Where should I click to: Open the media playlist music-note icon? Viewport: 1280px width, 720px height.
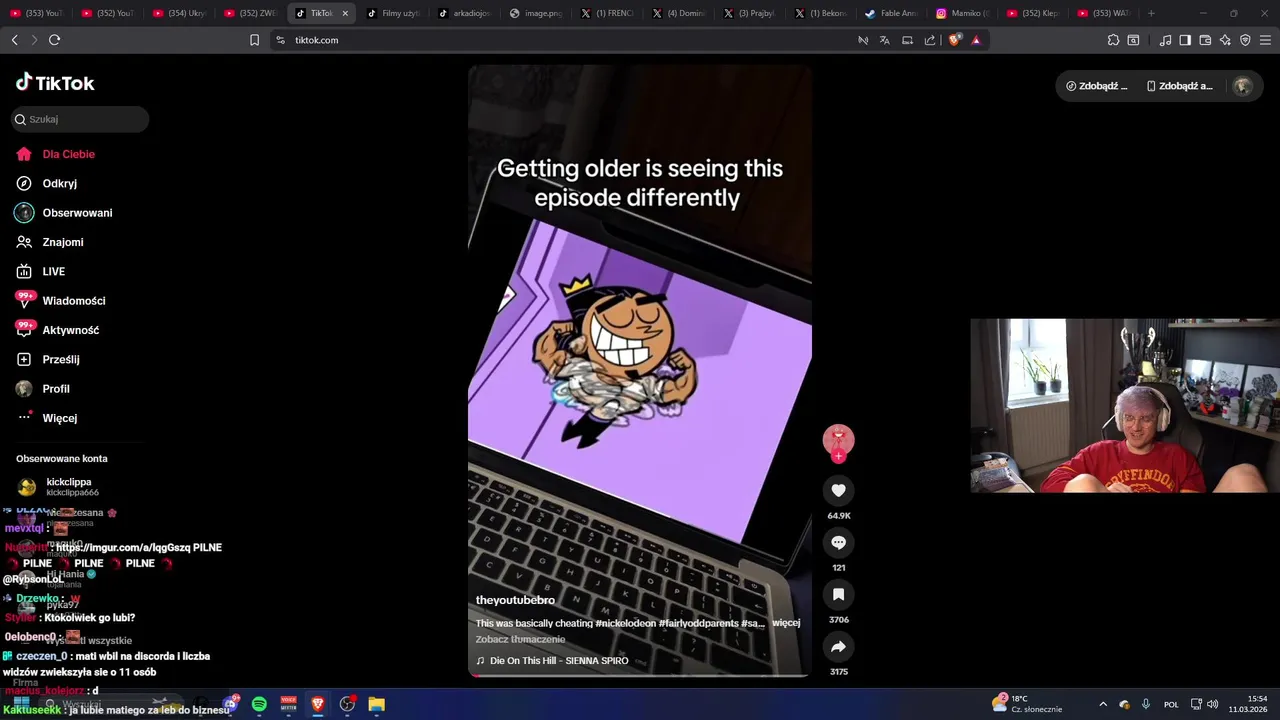coord(1165,40)
